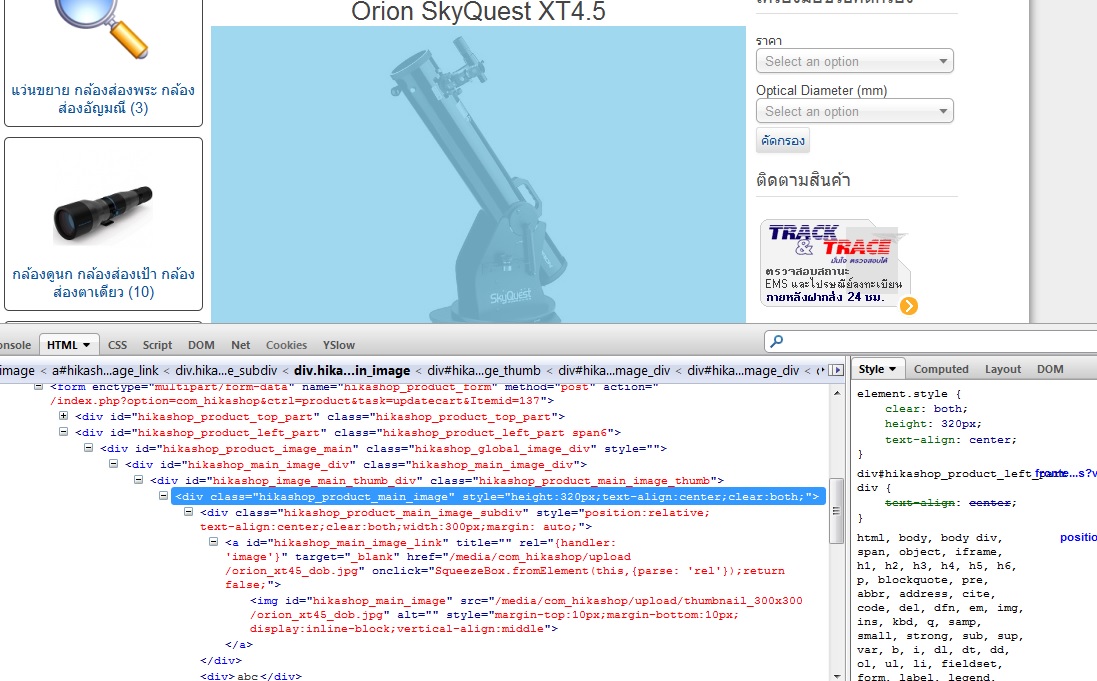Open the monocular telescope category image
Image resolution: width=1097 pixels, height=681 pixels.
pos(103,215)
